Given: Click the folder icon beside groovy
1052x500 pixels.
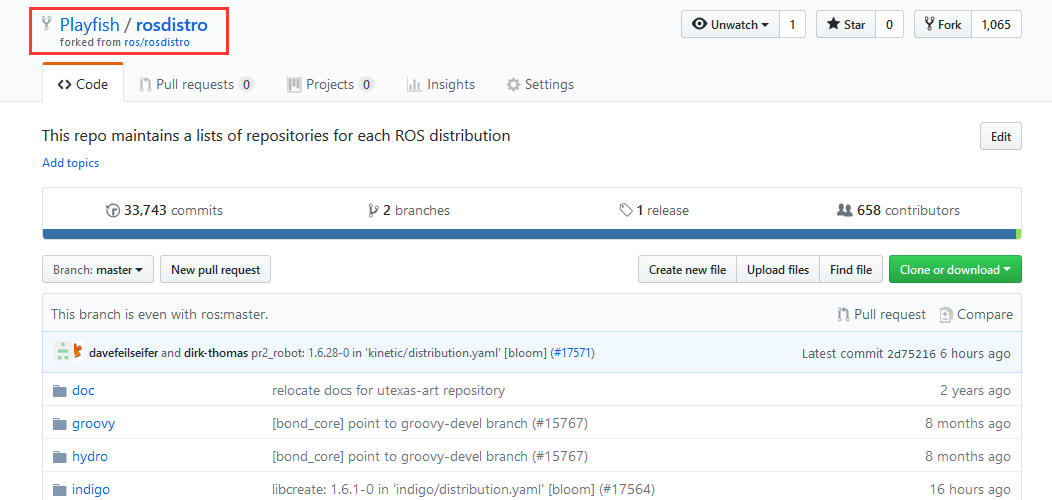Looking at the screenshot, I should pos(60,423).
